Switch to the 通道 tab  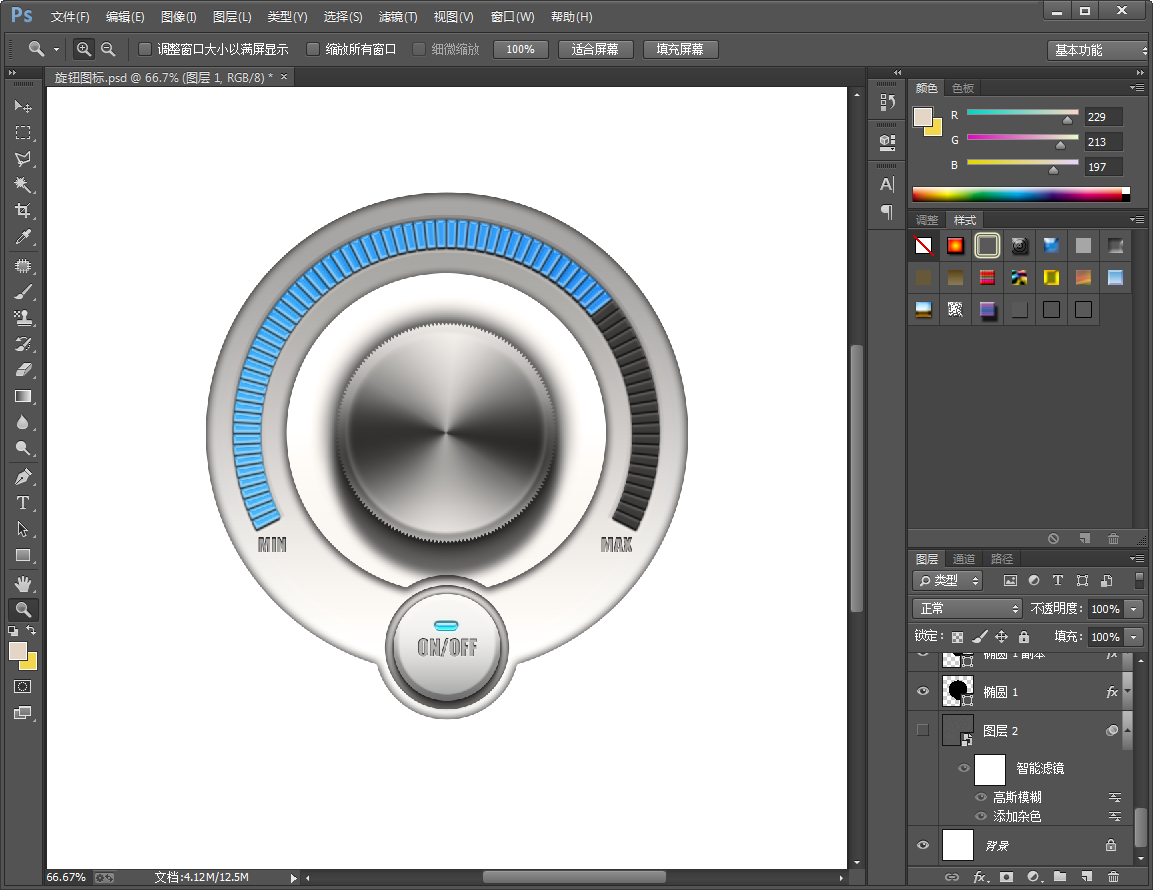click(963, 559)
